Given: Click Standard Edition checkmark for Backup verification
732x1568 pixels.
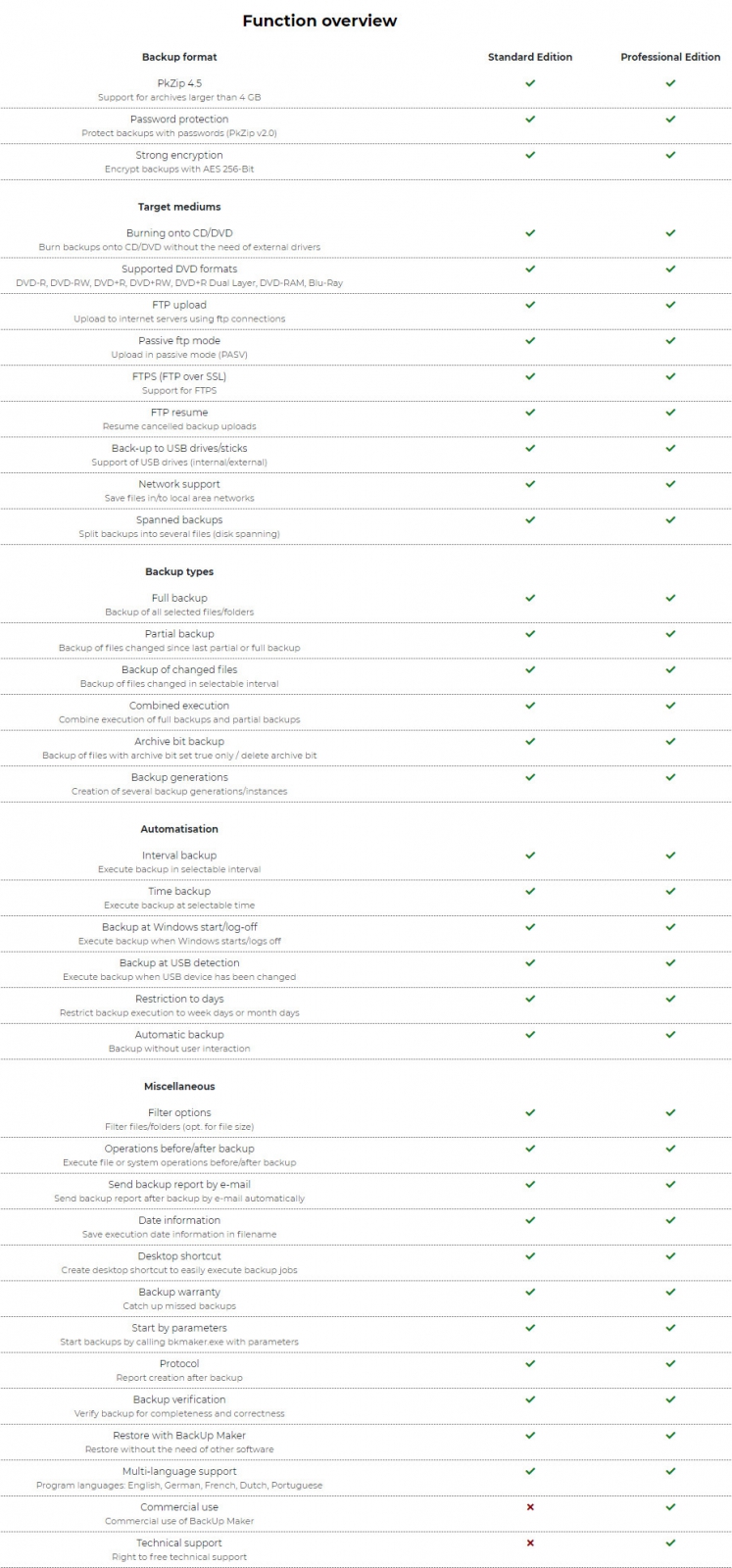Looking at the screenshot, I should pyautogui.click(x=530, y=1399).
